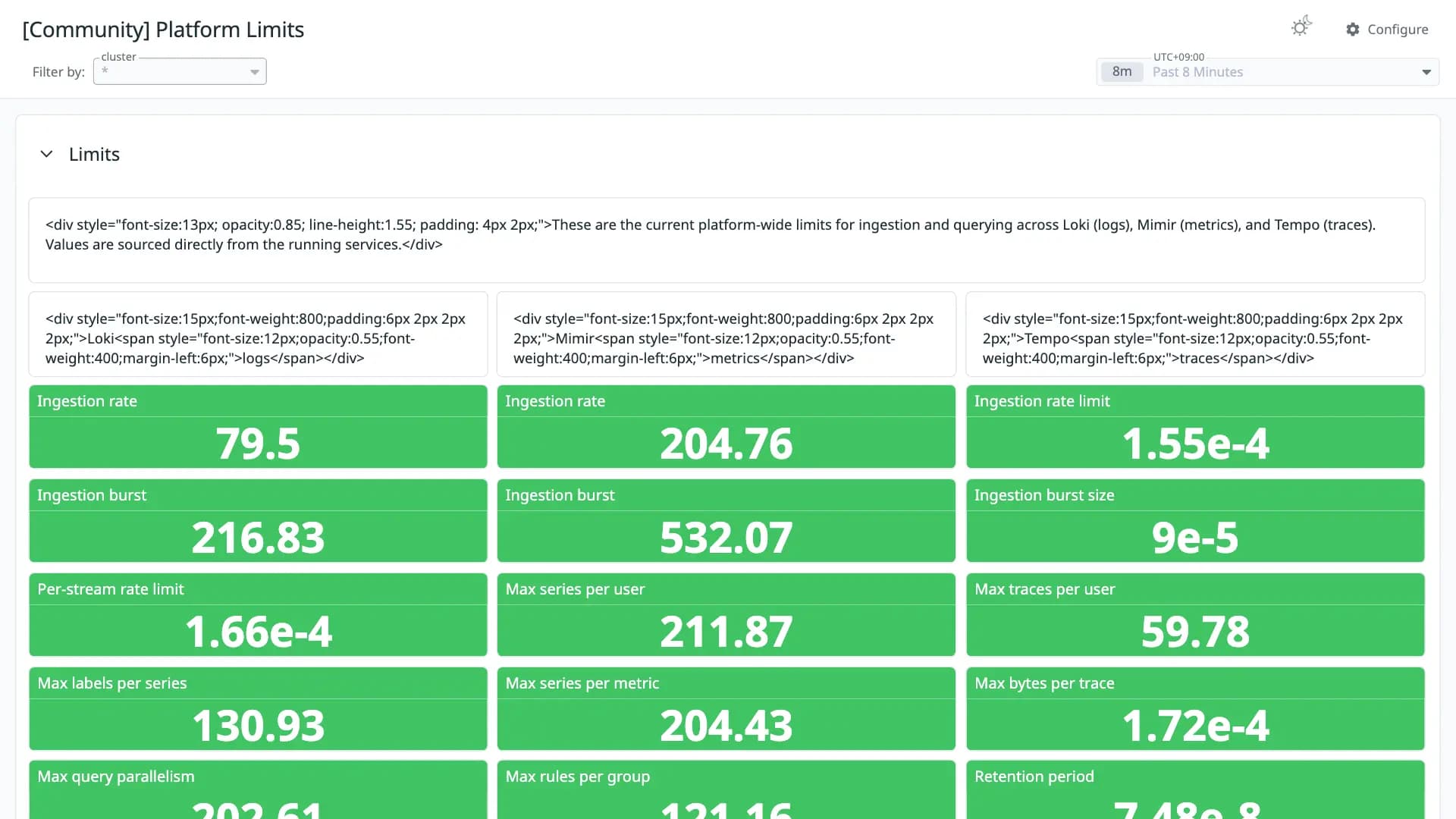
Task: Click the Loki Ingestion burst 216.83 value
Action: point(258,538)
